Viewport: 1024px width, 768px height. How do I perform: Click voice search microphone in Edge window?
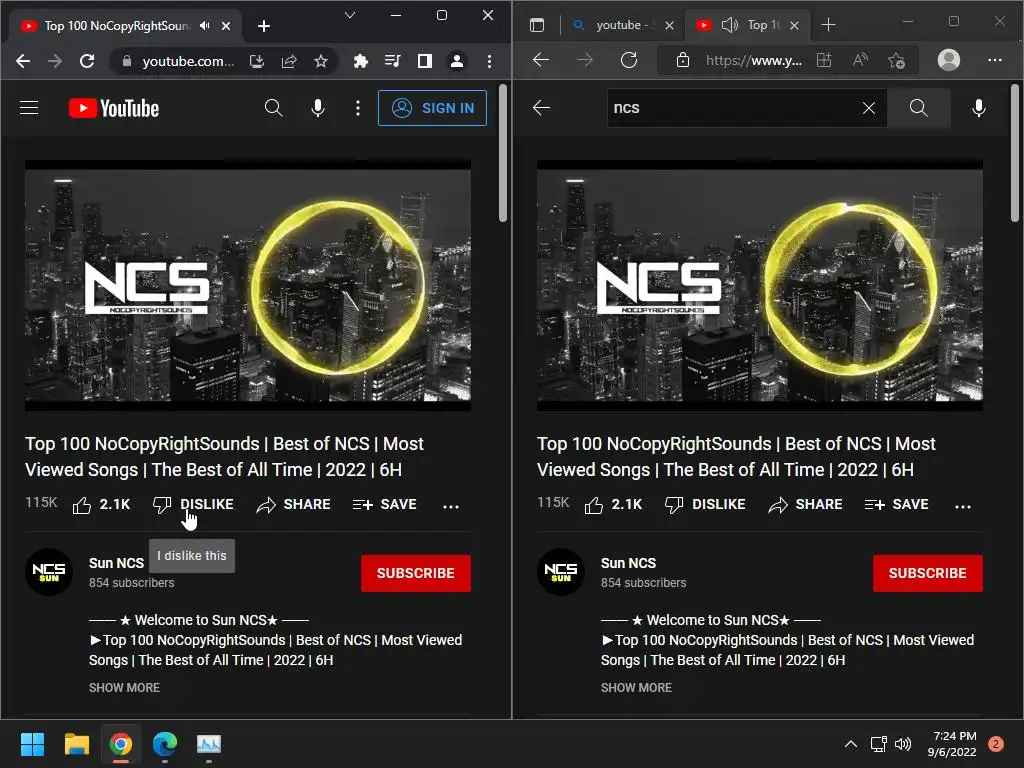pos(978,108)
